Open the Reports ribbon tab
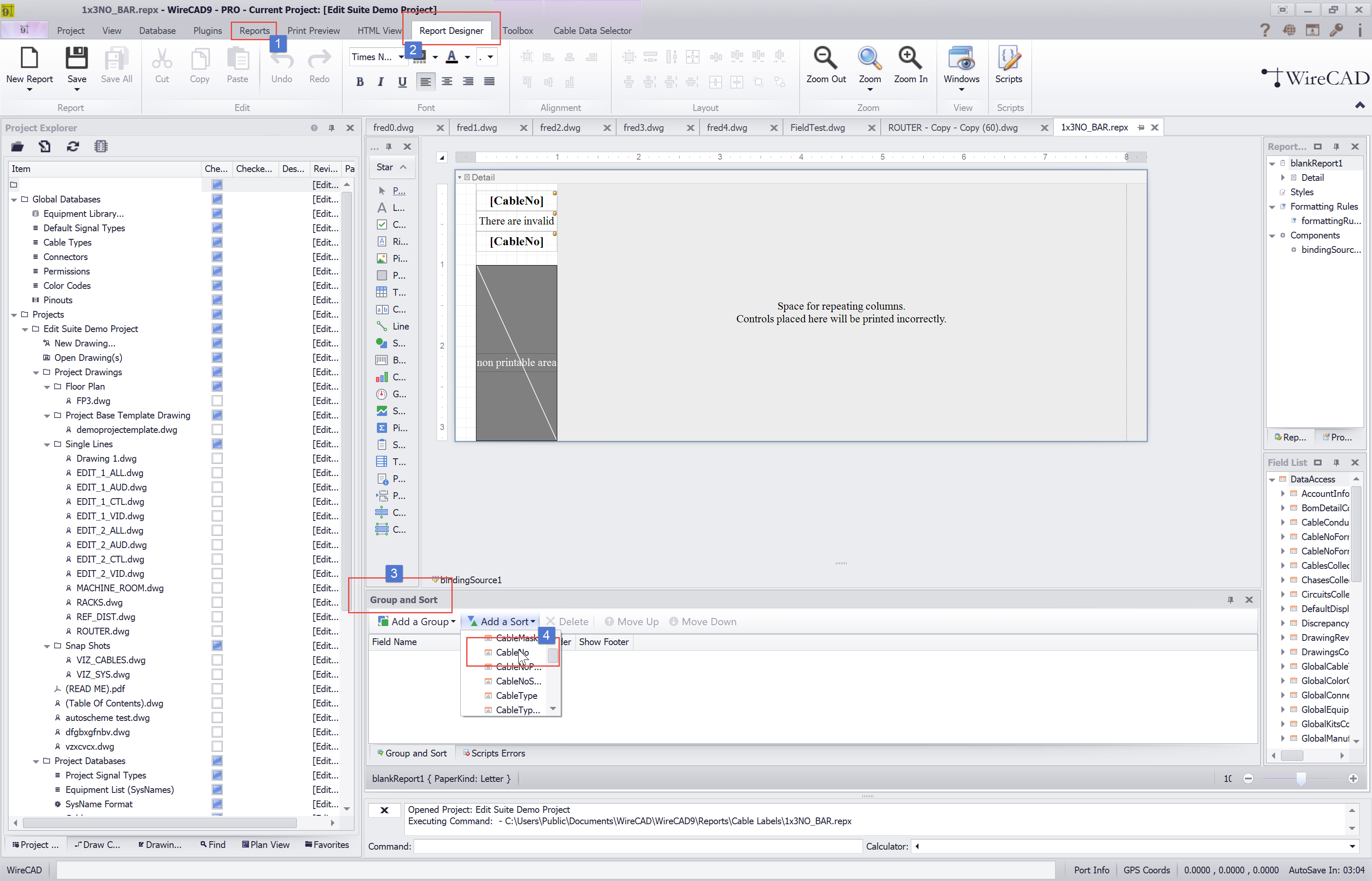Screen dimensions: 1372x881 [x=254, y=30]
